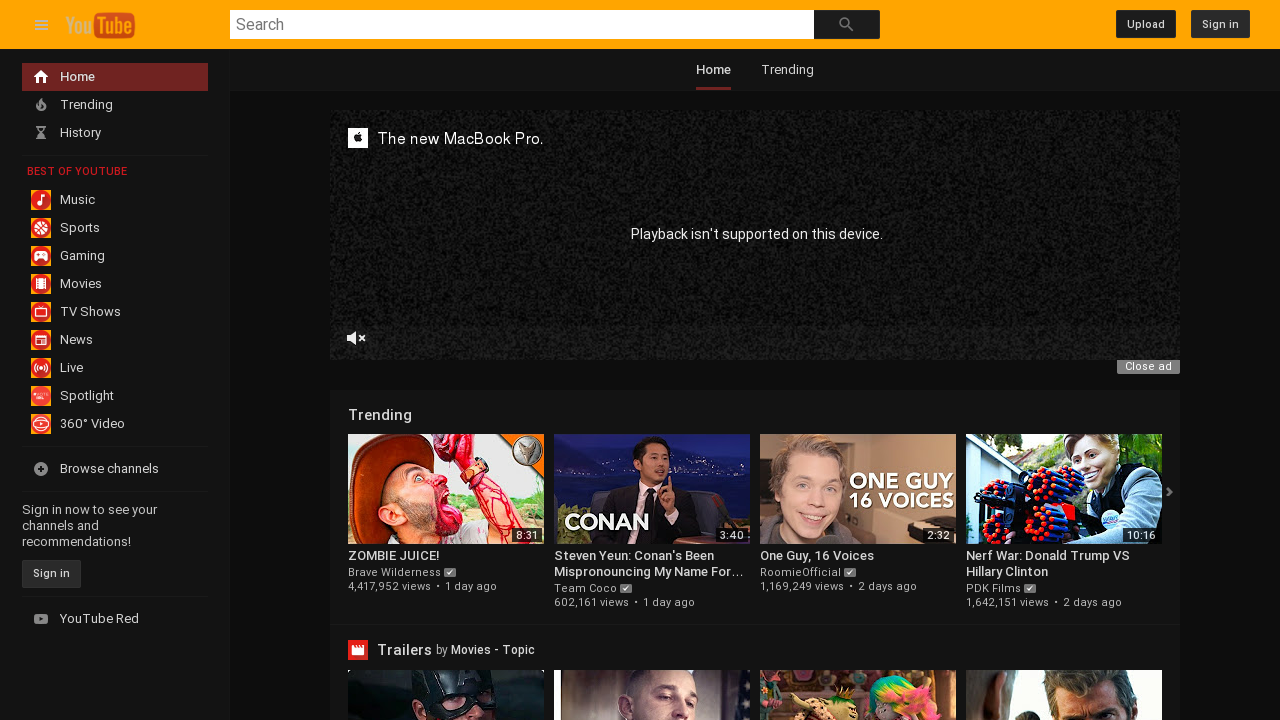
Task: Click the Trending flame icon in sidebar
Action: pyautogui.click(x=41, y=105)
